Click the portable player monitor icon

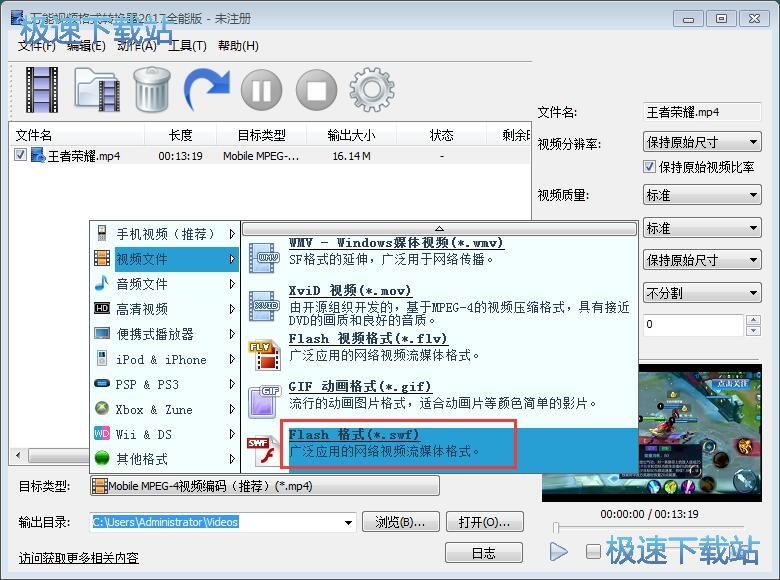click(101, 333)
